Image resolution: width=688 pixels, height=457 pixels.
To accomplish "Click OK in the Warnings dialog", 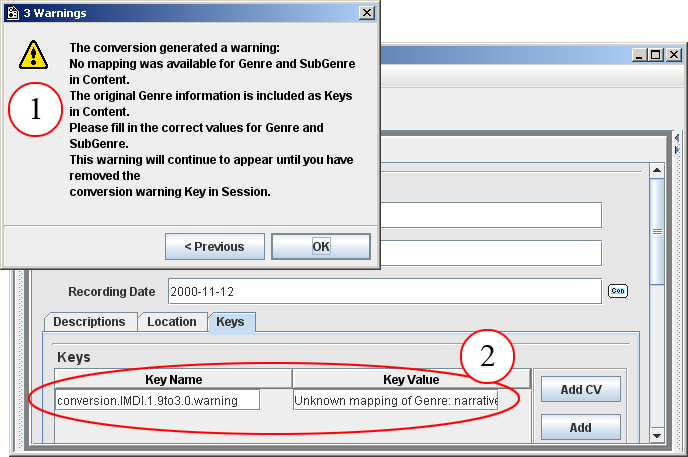I will pos(321,246).
